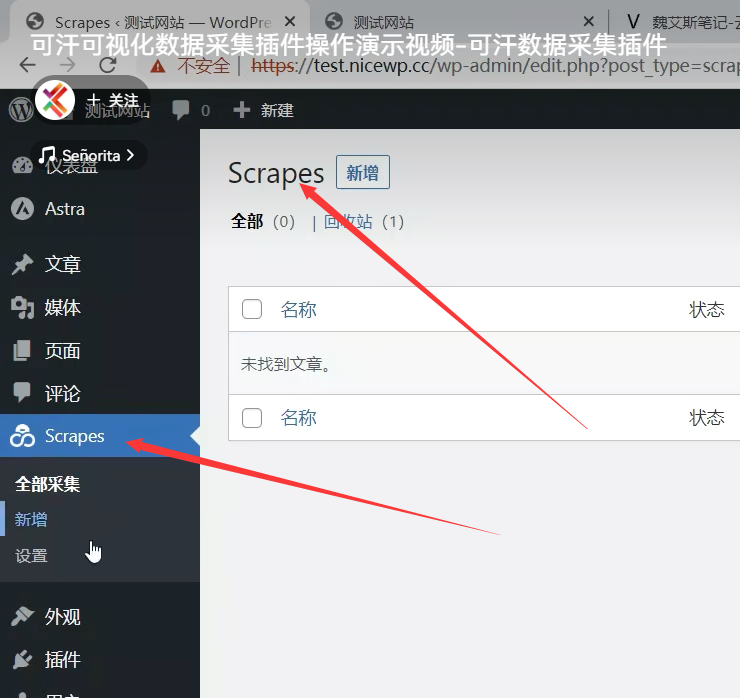Open the Señorita music tag chevron
This screenshot has height=698, width=740.
point(130,155)
